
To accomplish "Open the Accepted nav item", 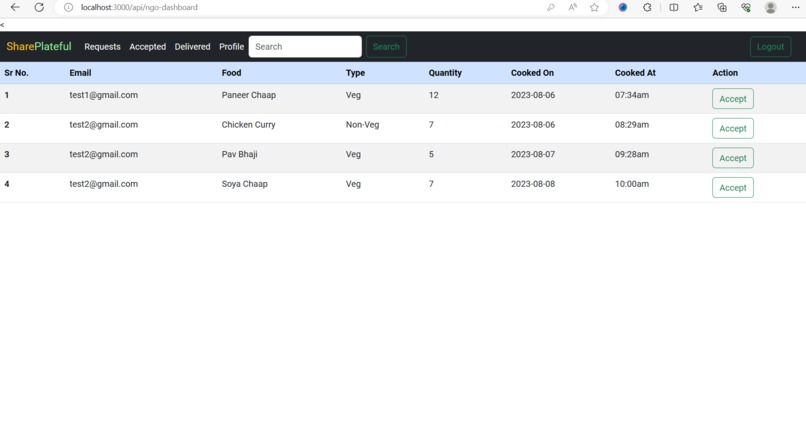I will 148,46.
